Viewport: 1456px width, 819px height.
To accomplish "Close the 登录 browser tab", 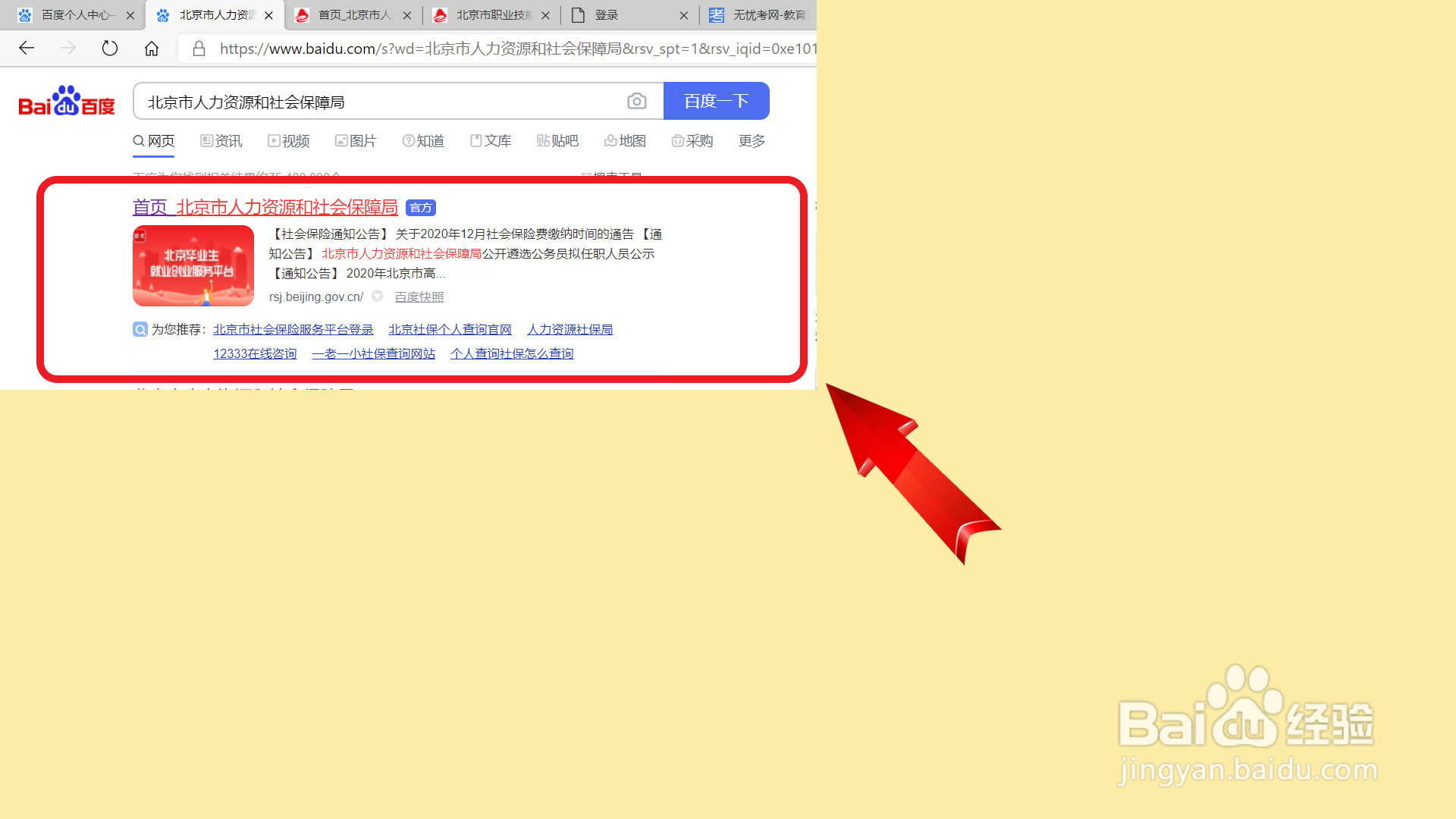I will tap(683, 15).
